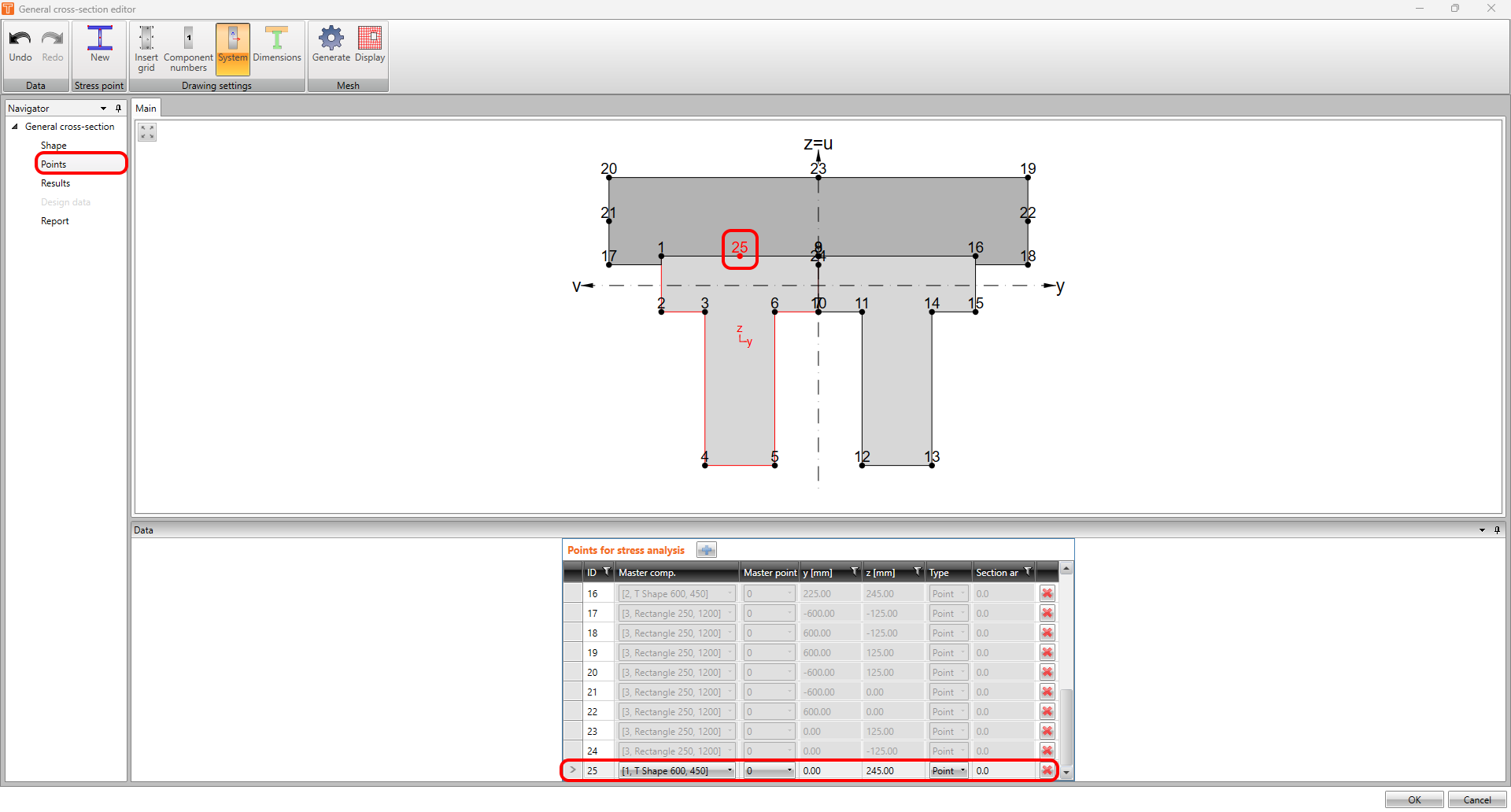Open the mesh Display settings
The width and height of the screenshot is (1511, 812).
click(369, 46)
